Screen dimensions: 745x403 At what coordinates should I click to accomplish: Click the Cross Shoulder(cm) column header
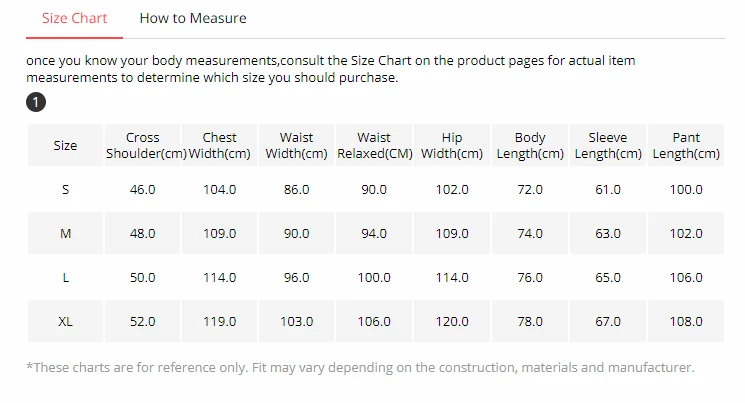(x=143, y=146)
